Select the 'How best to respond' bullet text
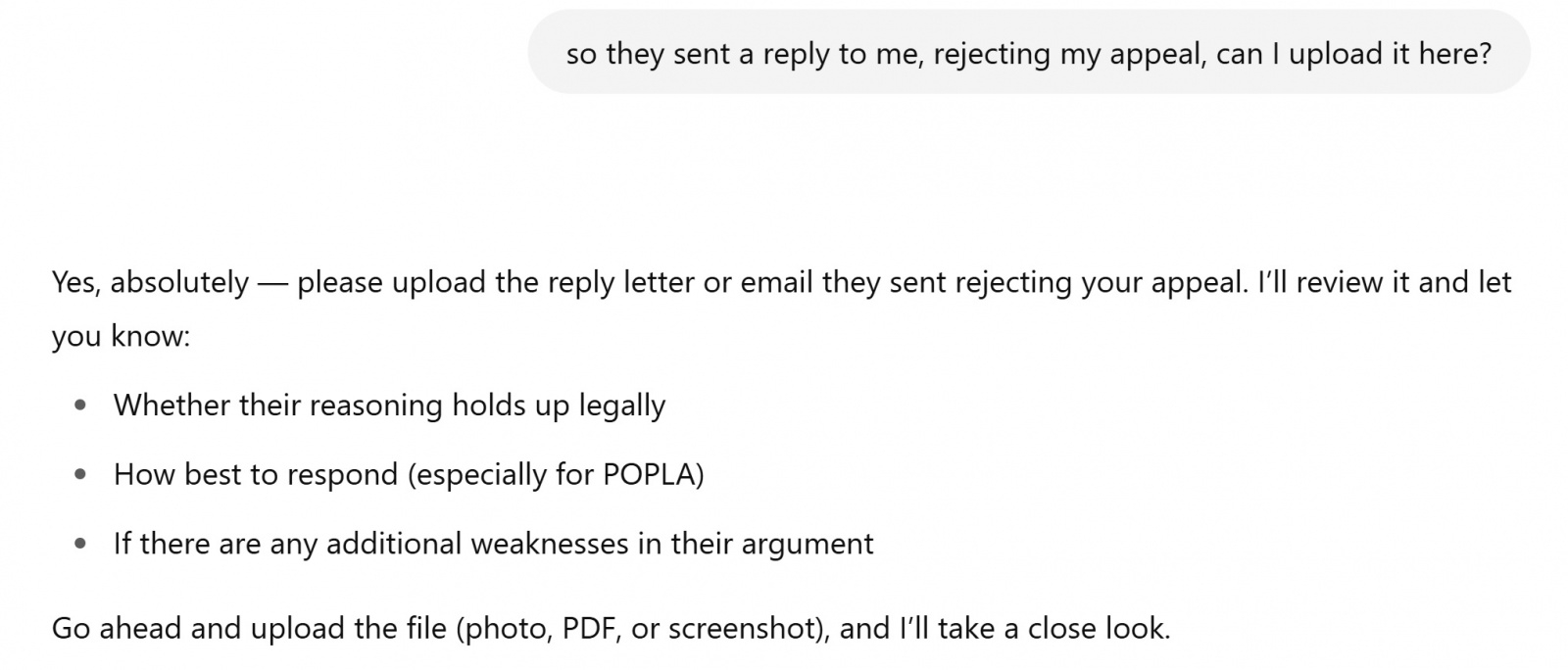 click(x=409, y=475)
